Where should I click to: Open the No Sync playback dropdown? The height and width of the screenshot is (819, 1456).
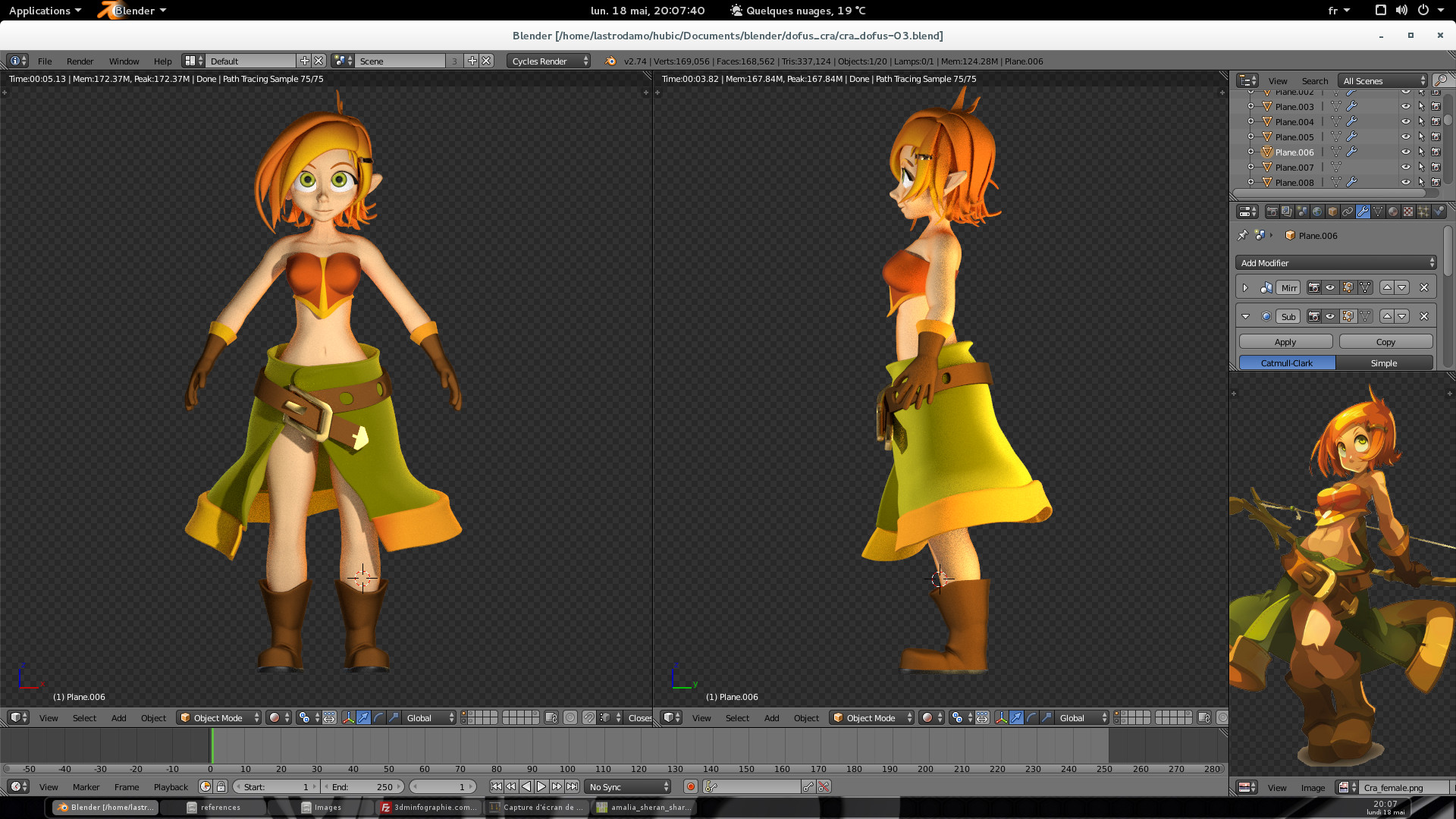[629, 787]
